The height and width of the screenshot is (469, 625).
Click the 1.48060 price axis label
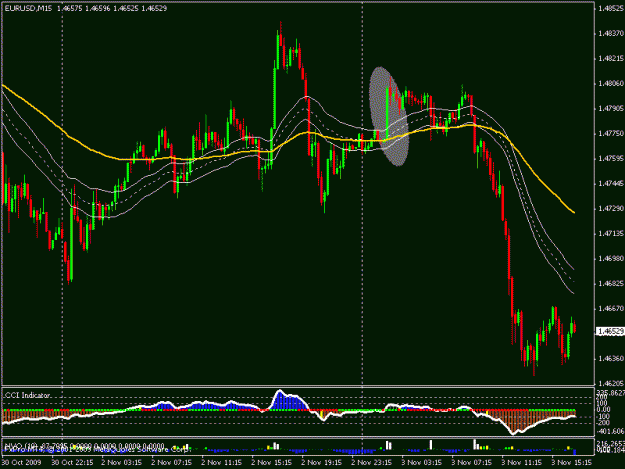point(611,84)
